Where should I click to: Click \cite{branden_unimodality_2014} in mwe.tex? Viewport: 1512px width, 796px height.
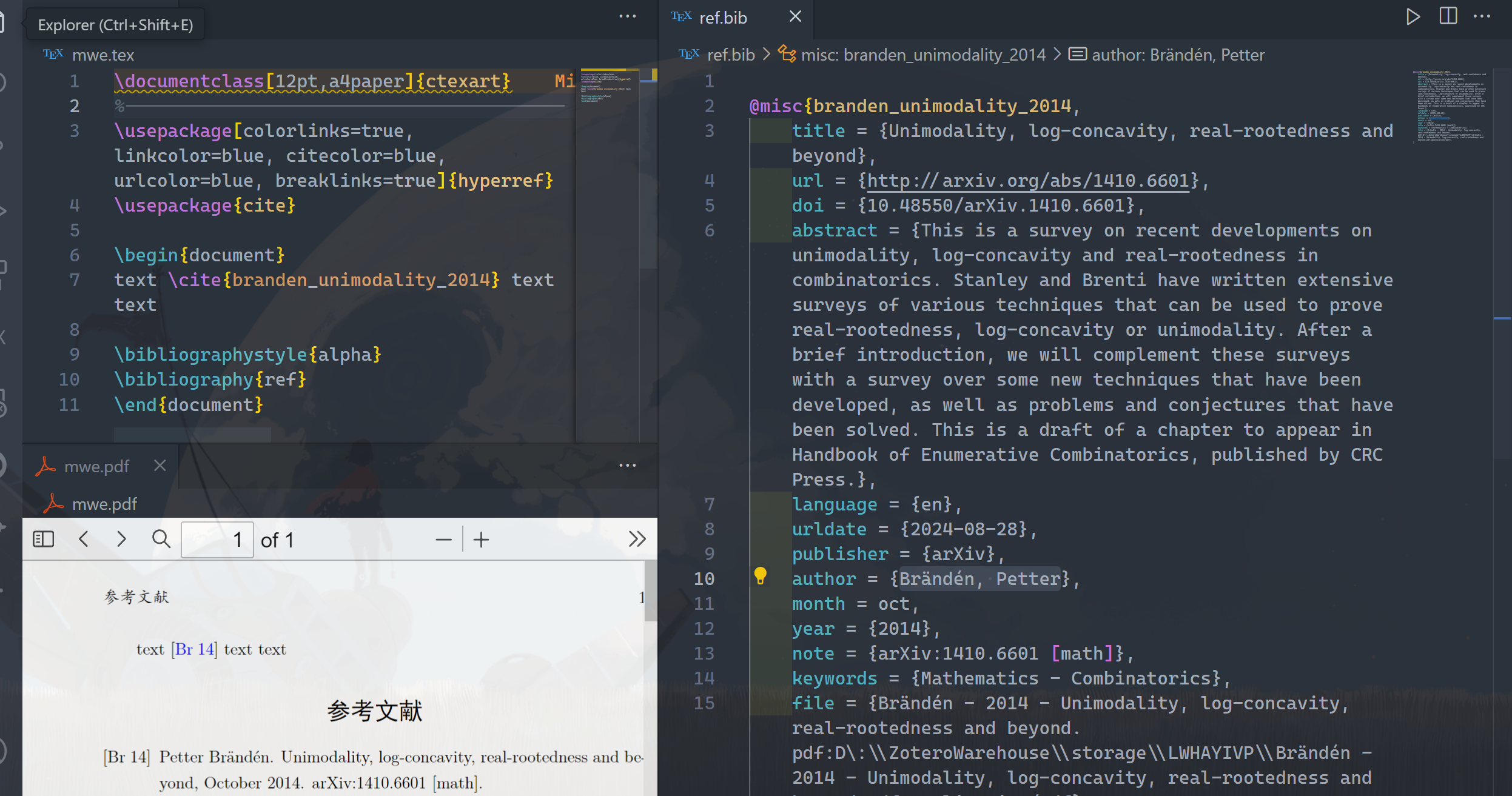click(334, 280)
